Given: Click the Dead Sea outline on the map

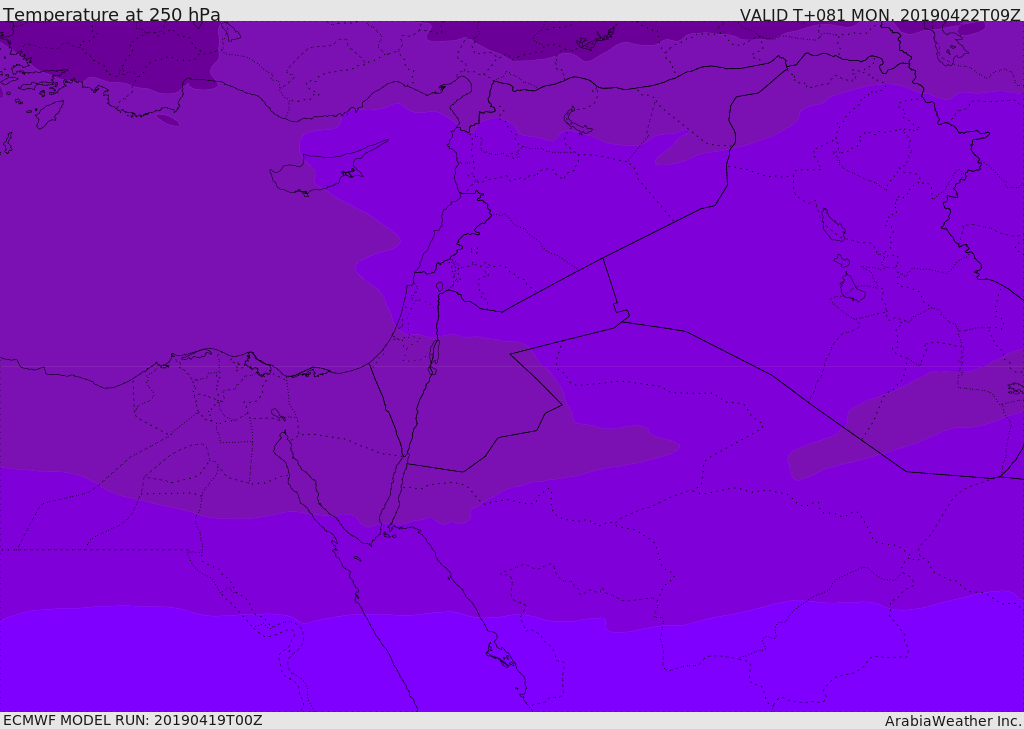Looking at the screenshot, I should point(434,357).
